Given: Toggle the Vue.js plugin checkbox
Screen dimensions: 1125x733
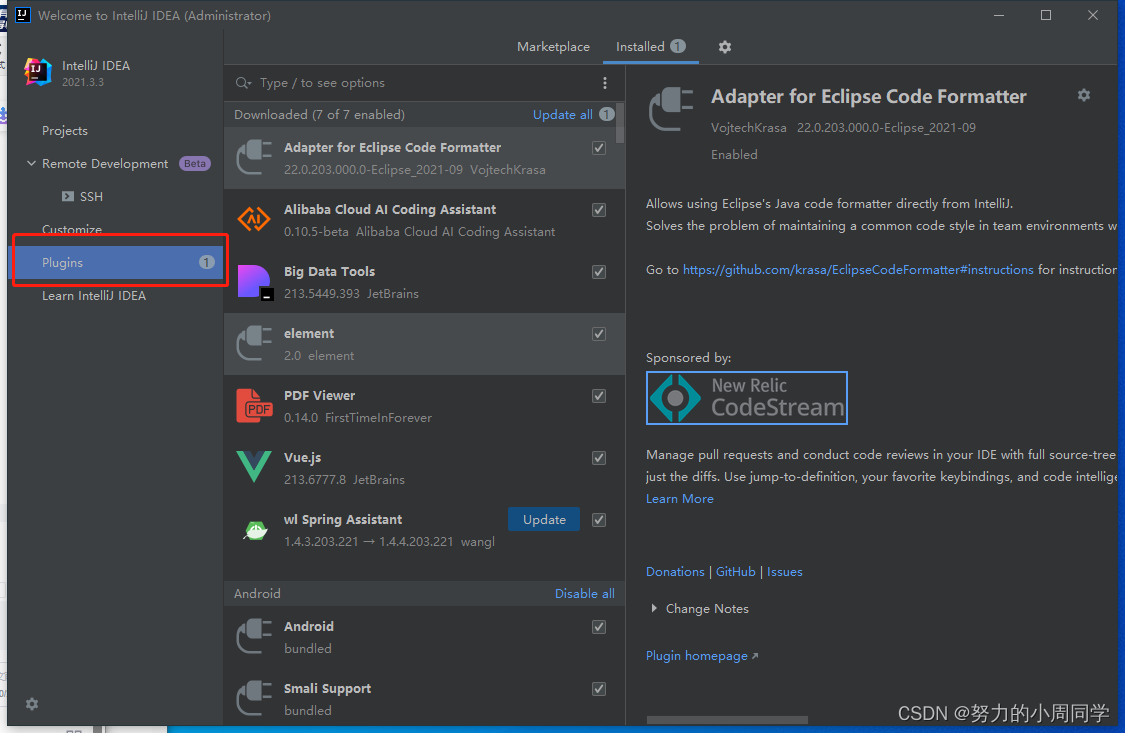Looking at the screenshot, I should 598,458.
